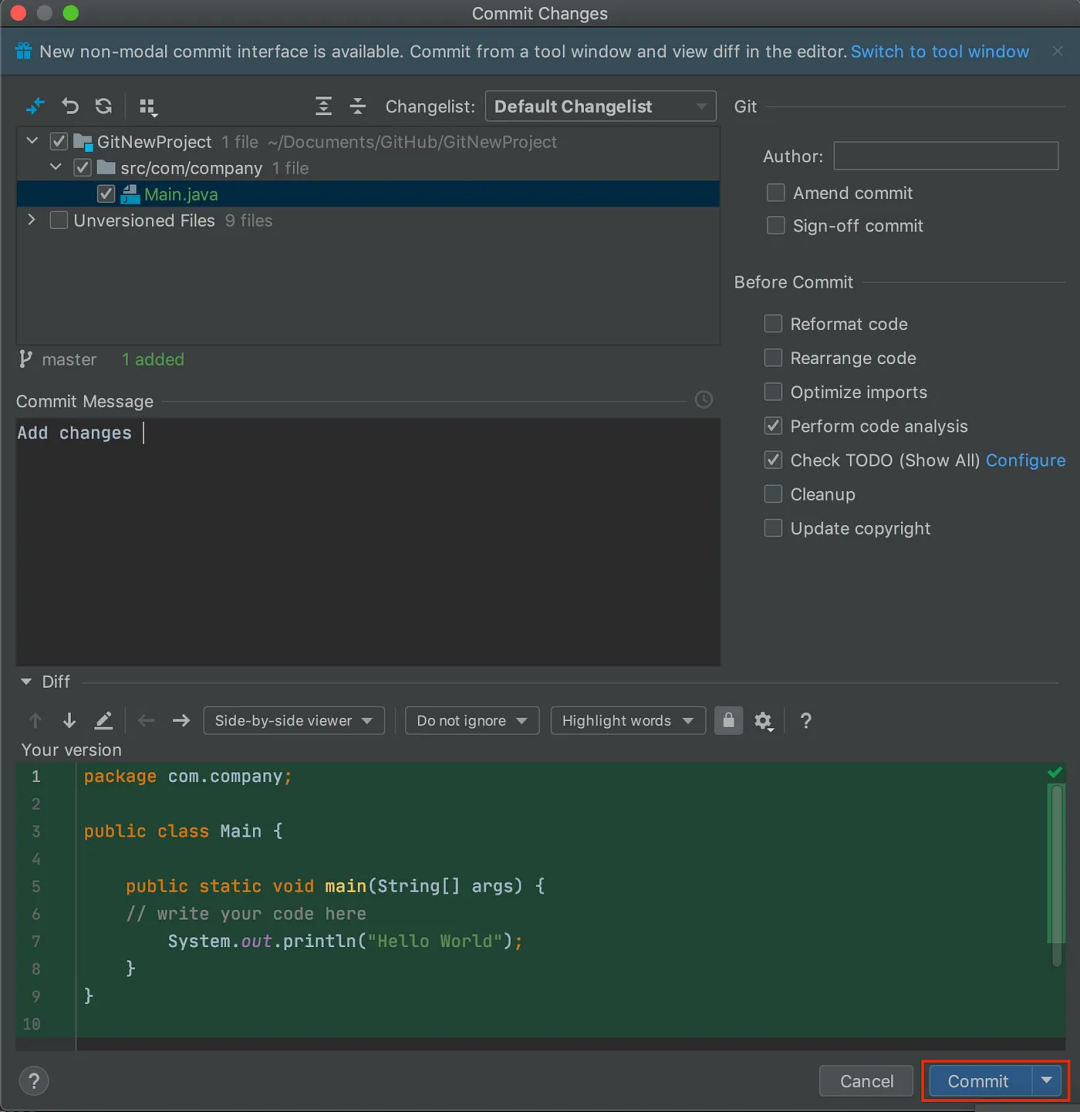Click the System.out.println code line
Image resolution: width=1080 pixels, height=1112 pixels.
pyautogui.click(x=345, y=941)
